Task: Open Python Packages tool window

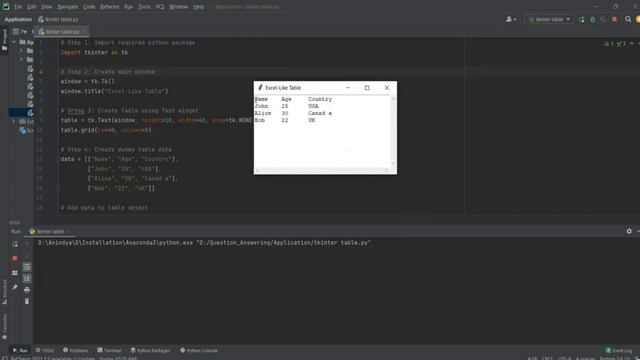Action: (x=150, y=350)
